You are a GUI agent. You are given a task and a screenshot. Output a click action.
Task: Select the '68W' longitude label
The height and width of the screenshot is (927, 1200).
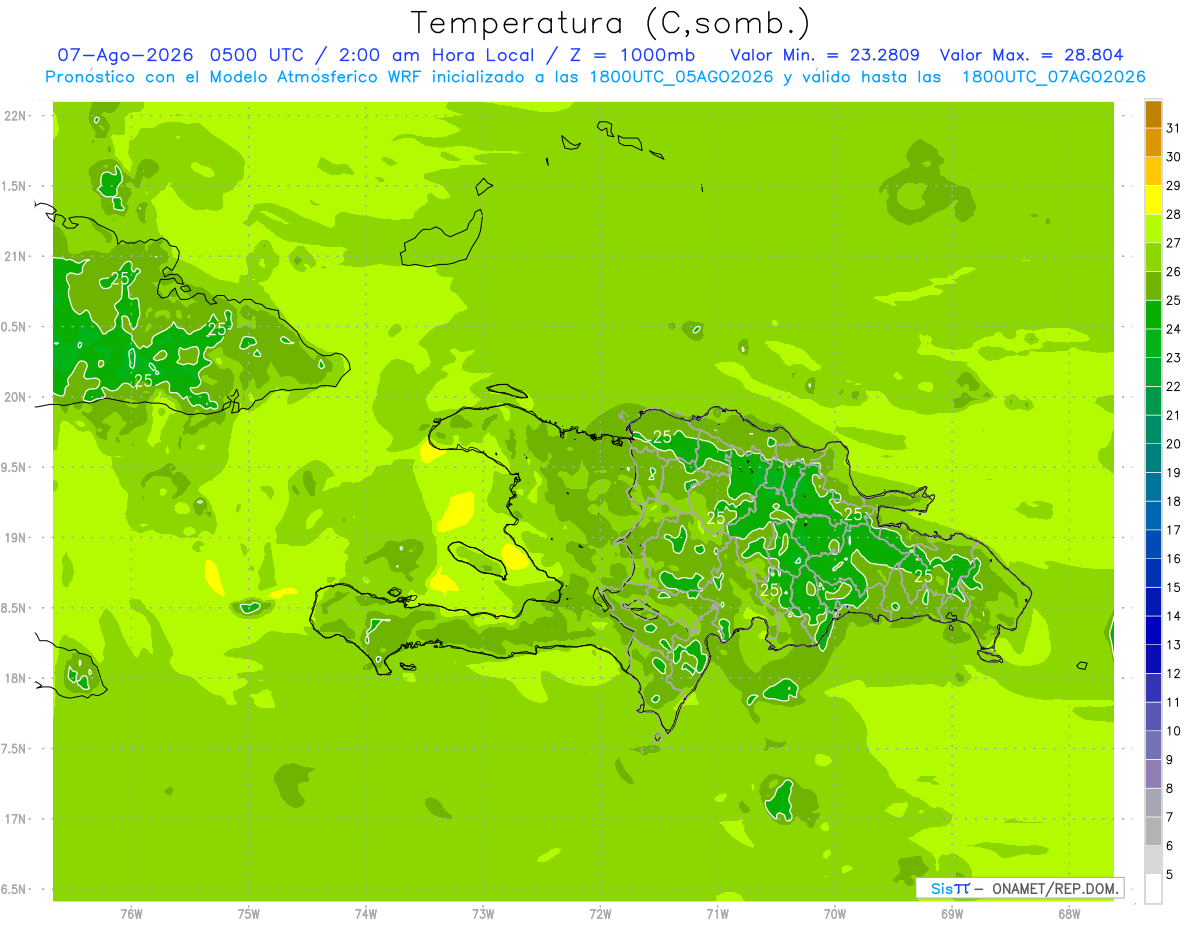click(x=1069, y=914)
